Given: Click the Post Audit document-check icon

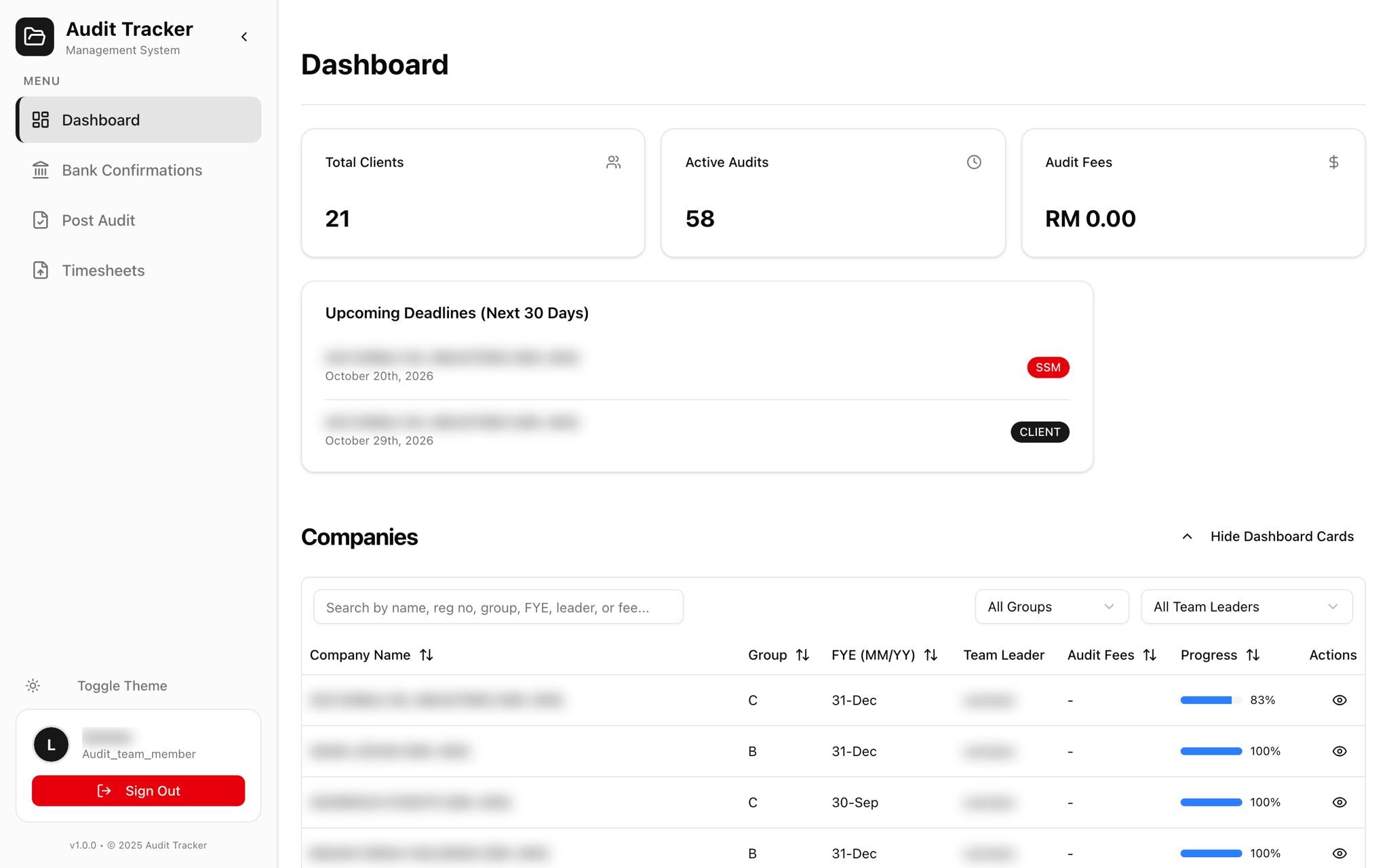Looking at the screenshot, I should click(x=41, y=220).
